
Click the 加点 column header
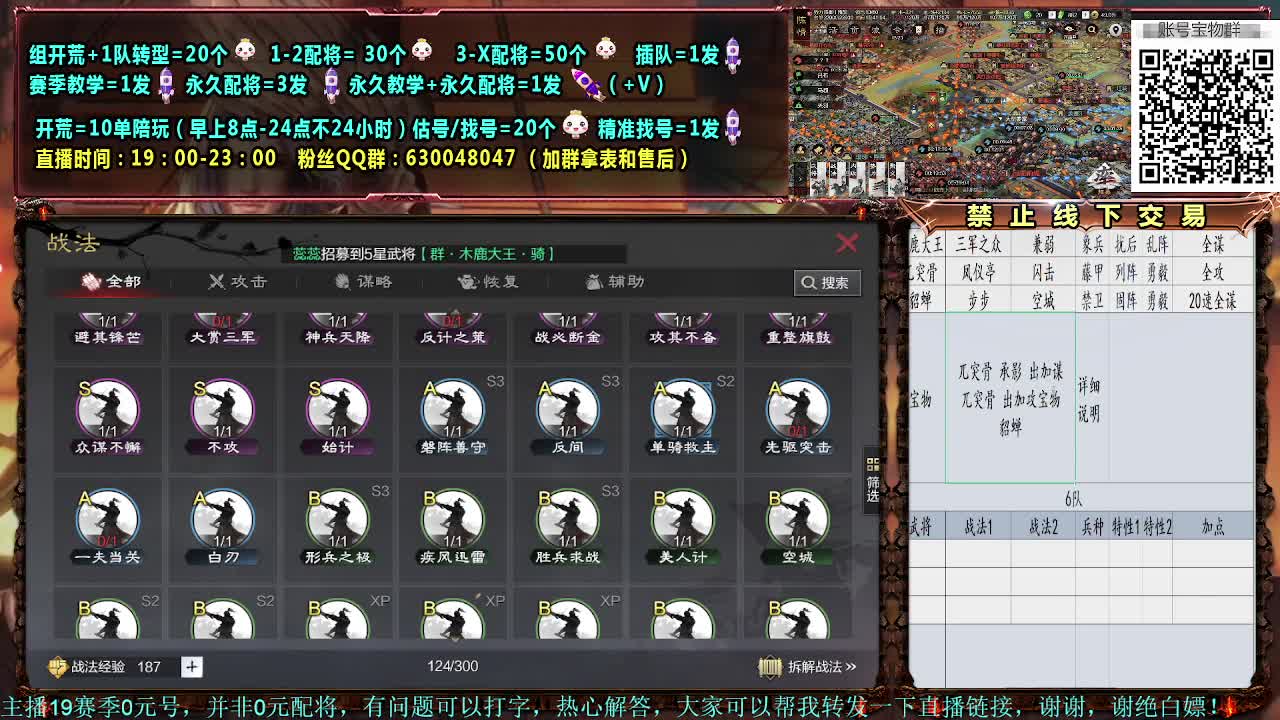[1212, 527]
